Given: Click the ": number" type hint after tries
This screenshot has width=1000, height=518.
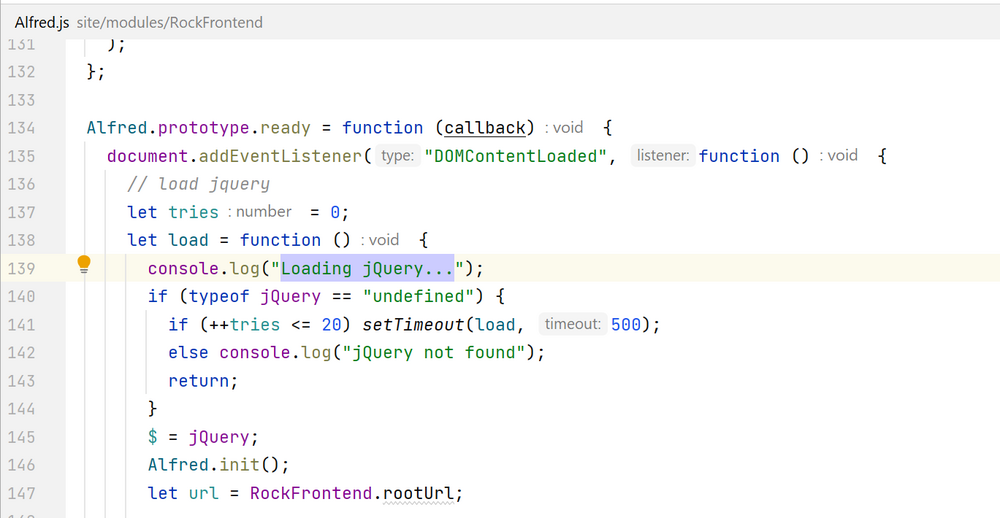Looking at the screenshot, I should point(260,212).
